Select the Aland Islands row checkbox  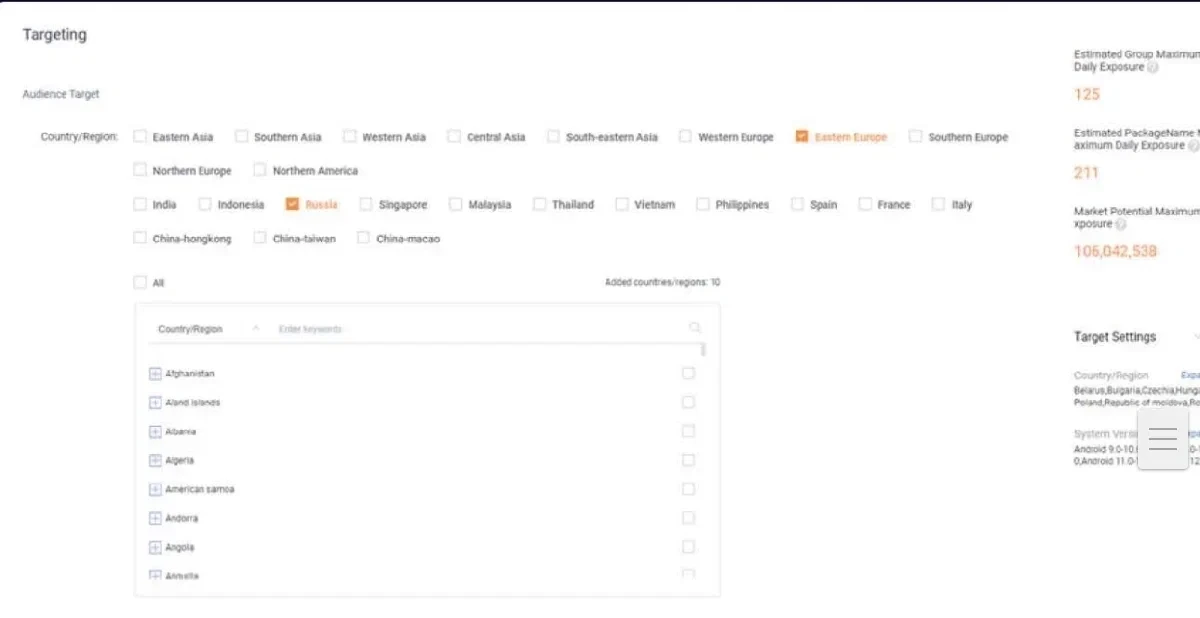(688, 403)
